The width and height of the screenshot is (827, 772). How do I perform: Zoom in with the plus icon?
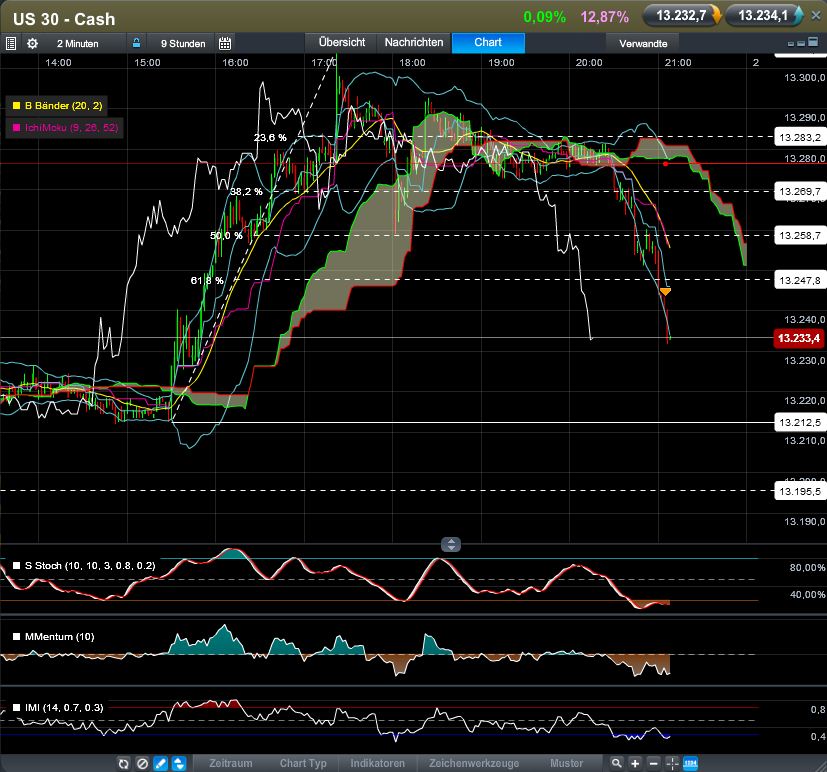pos(634,763)
